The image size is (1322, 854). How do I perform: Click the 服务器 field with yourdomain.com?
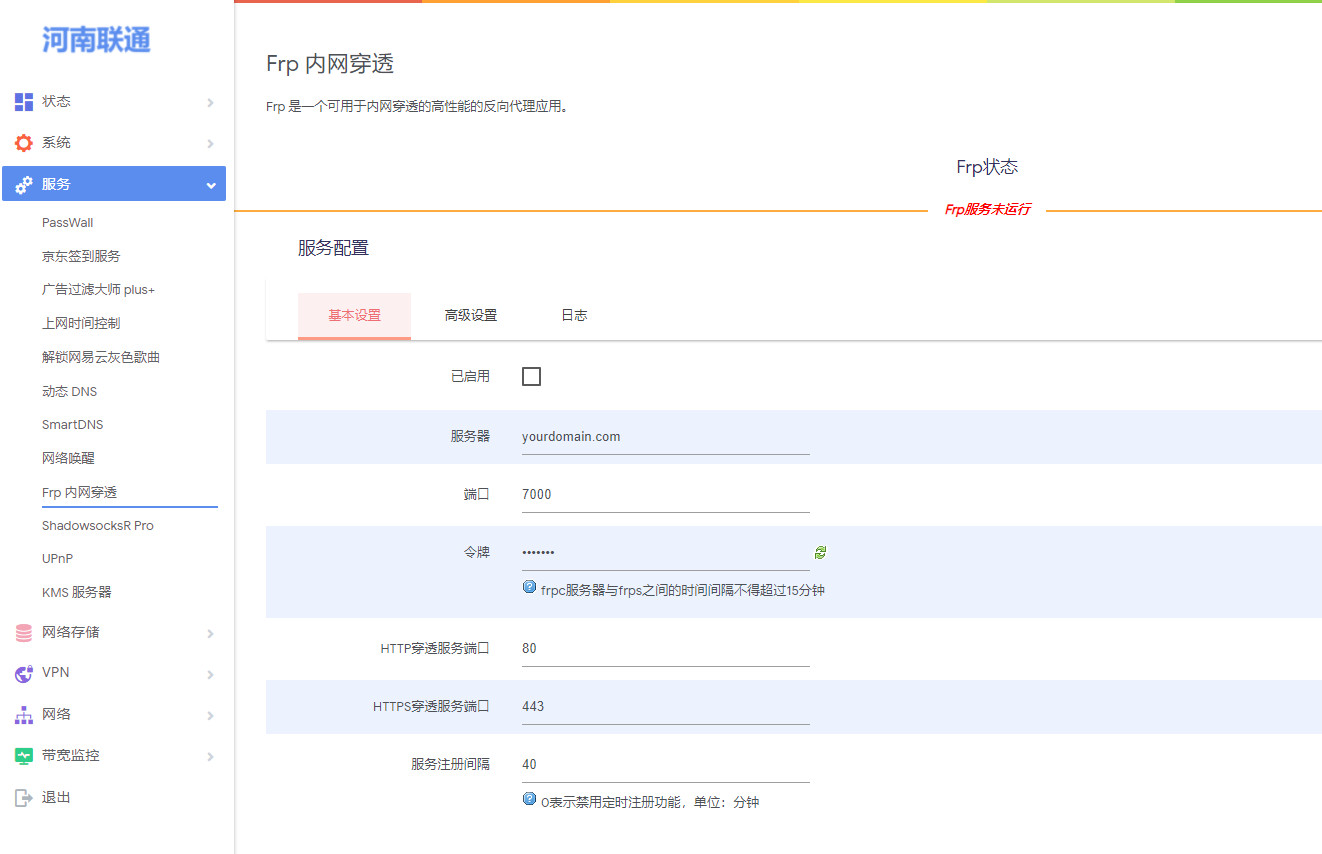click(666, 437)
